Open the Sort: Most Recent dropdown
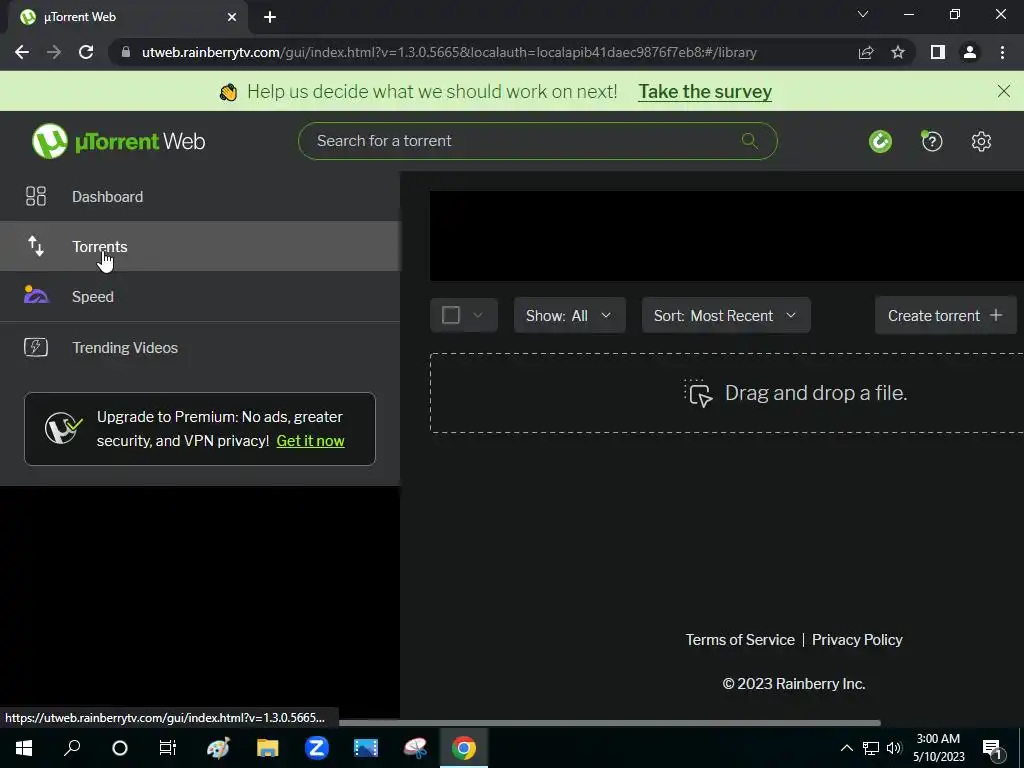This screenshot has height=768, width=1024. click(726, 315)
